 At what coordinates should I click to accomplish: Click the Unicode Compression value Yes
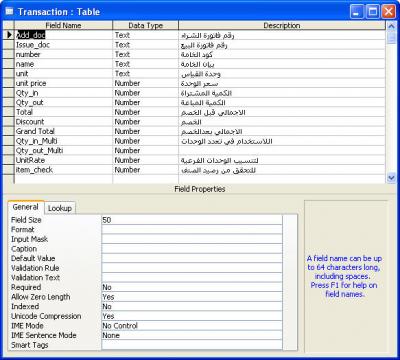(x=192, y=316)
